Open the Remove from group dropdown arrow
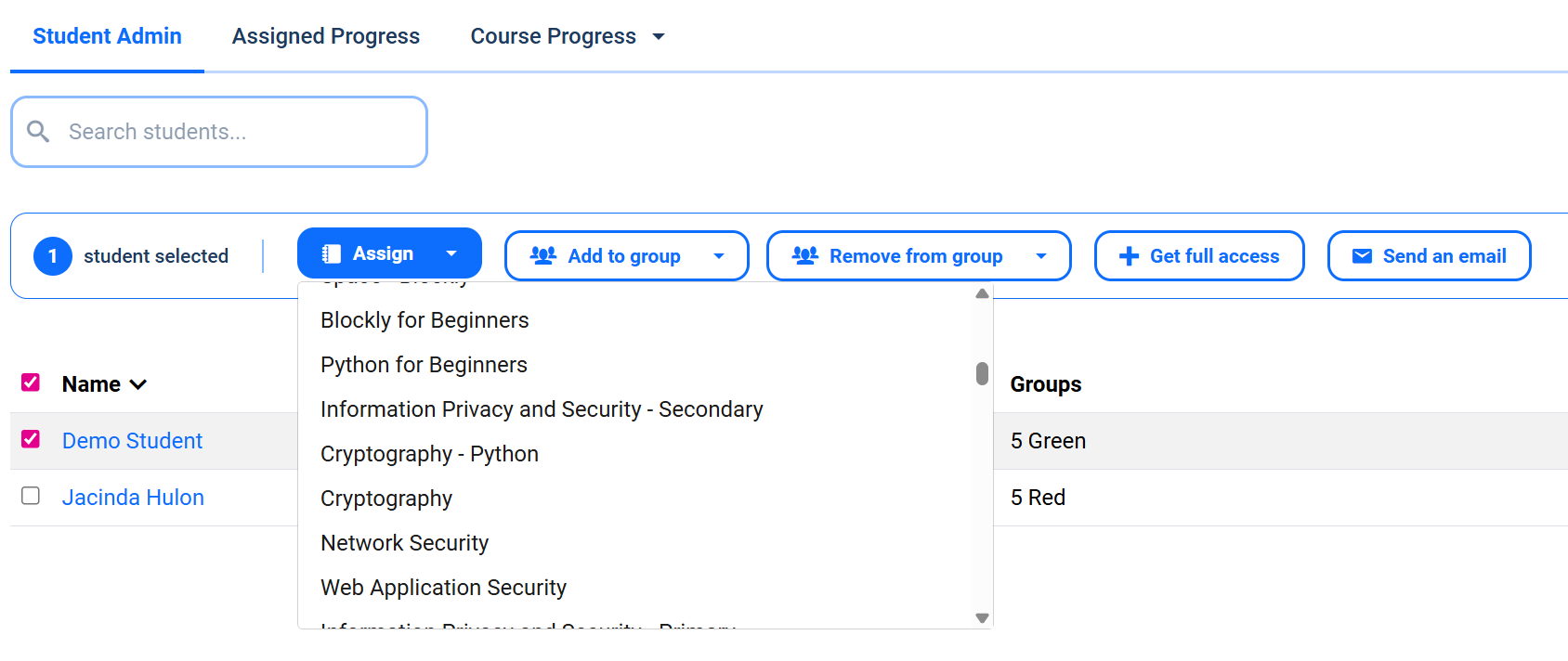The height and width of the screenshot is (661, 1568). point(1041,256)
